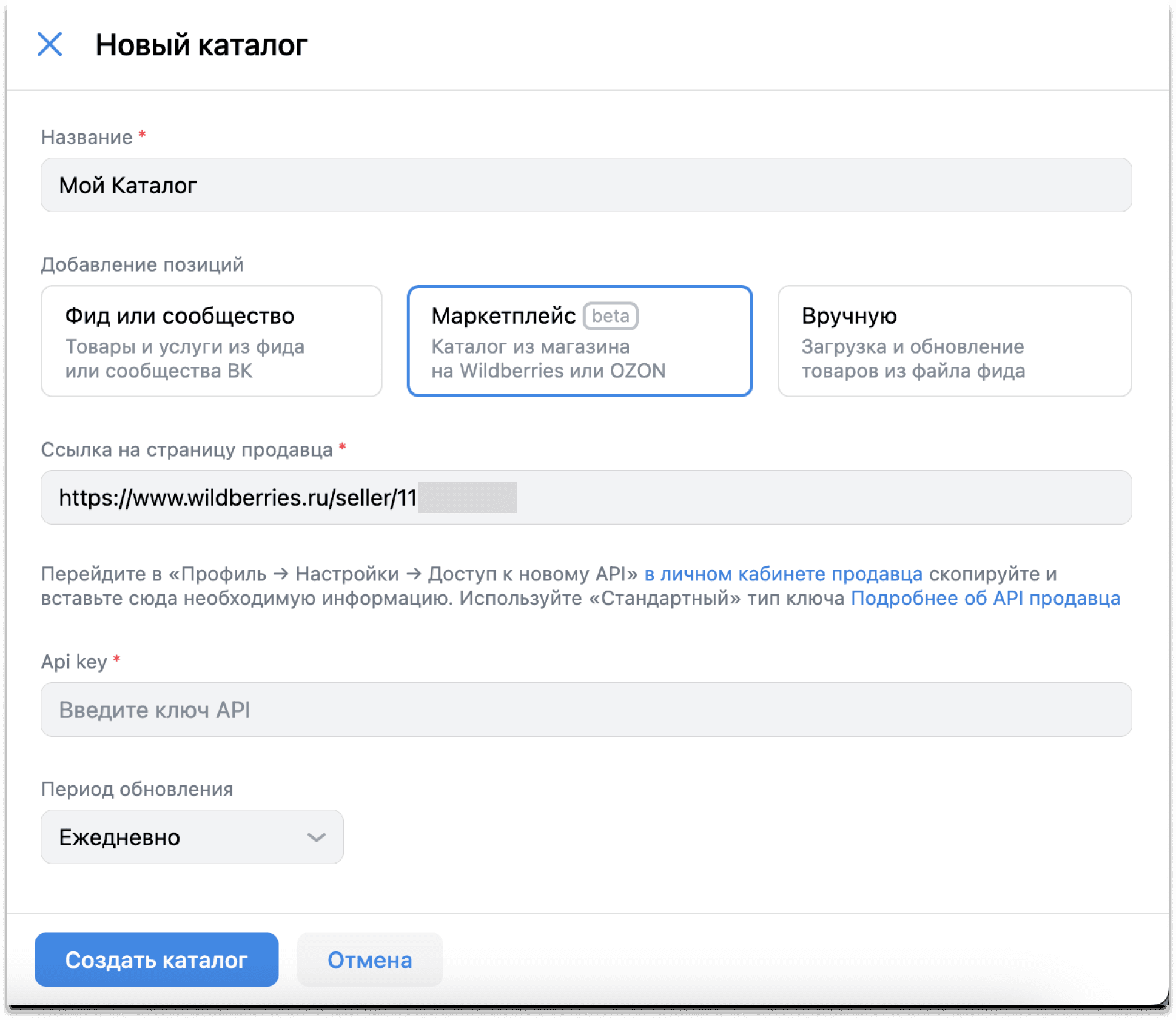Click the Api key field label

[74, 662]
